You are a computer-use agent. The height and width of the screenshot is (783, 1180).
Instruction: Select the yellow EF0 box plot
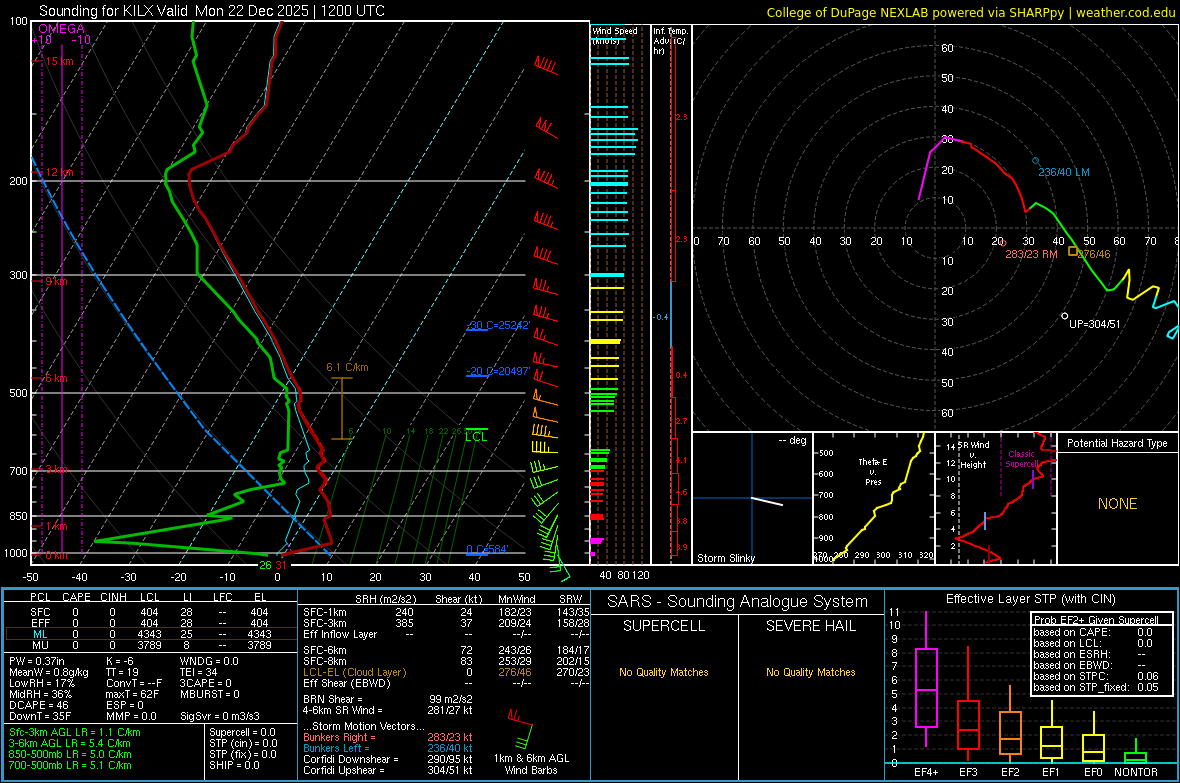pyautogui.click(x=1093, y=738)
